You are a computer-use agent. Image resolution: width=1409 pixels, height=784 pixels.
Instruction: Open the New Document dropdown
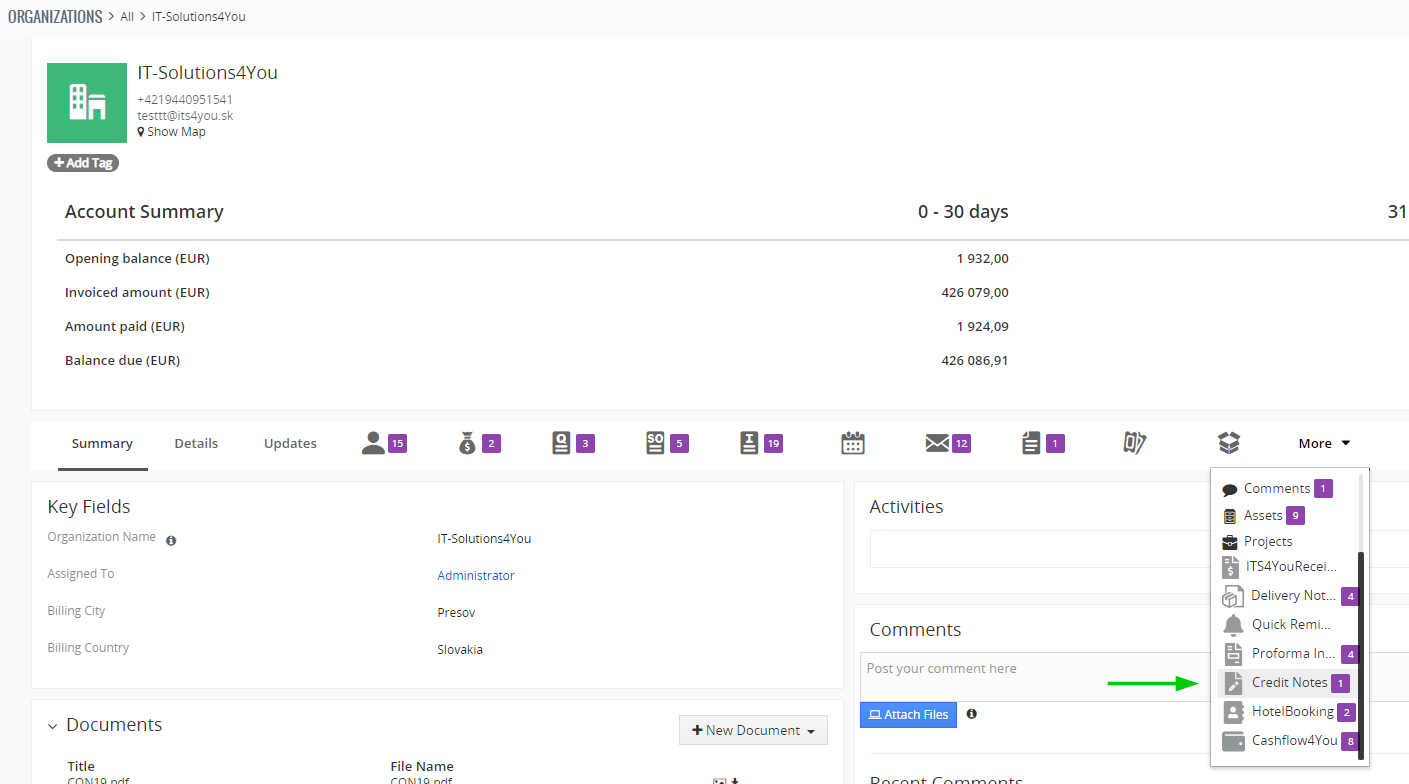click(x=753, y=731)
